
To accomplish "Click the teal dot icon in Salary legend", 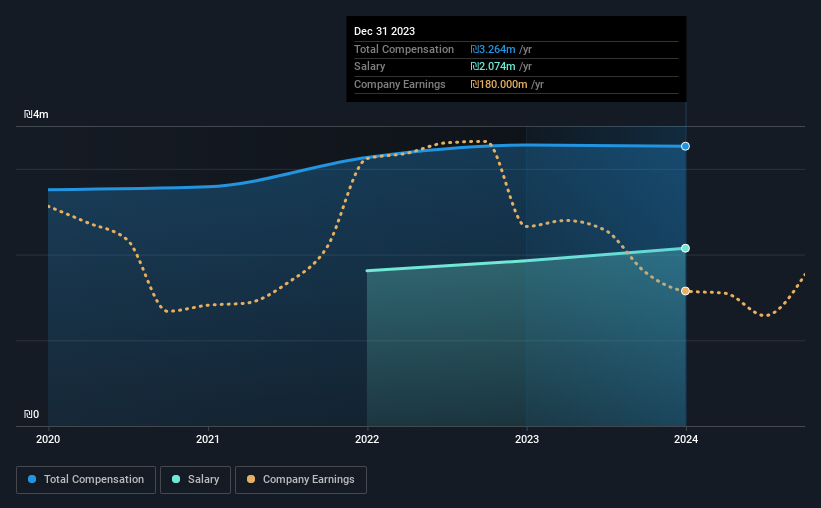I will (176, 479).
